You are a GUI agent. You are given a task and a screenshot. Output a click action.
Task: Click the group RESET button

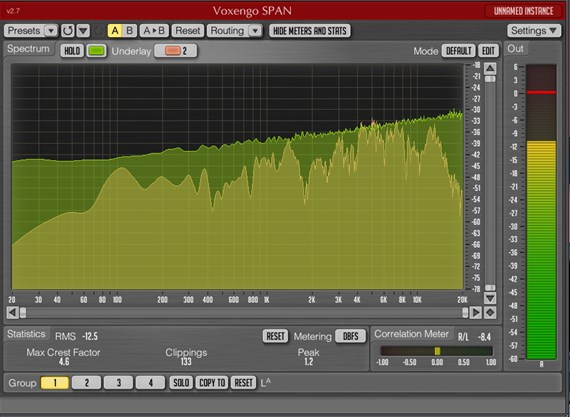(243, 382)
